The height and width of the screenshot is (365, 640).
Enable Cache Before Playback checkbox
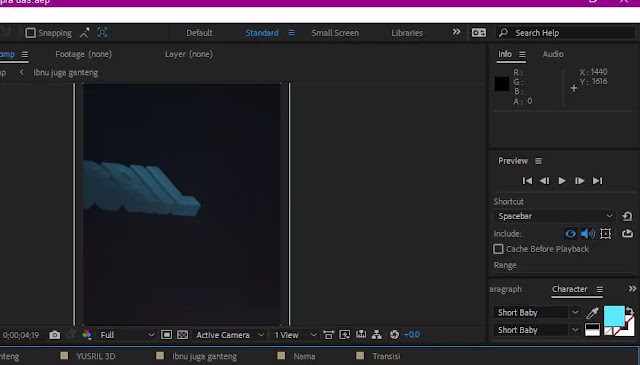[498, 249]
